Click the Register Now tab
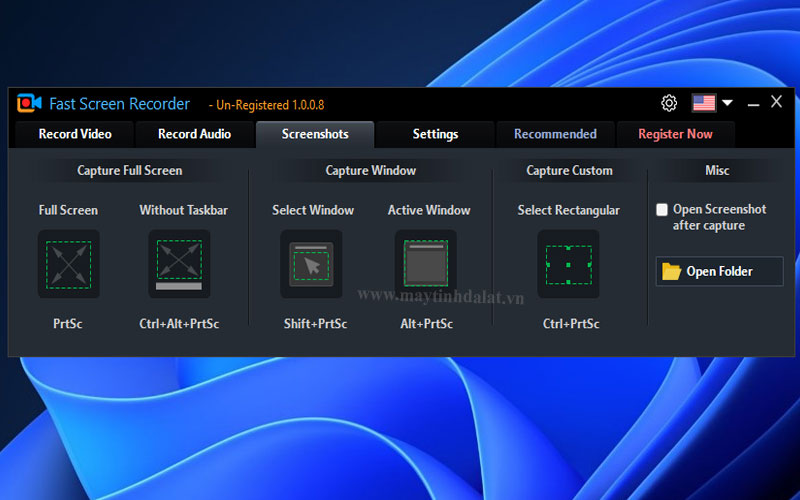Image resolution: width=800 pixels, height=500 pixels. pyautogui.click(x=675, y=134)
